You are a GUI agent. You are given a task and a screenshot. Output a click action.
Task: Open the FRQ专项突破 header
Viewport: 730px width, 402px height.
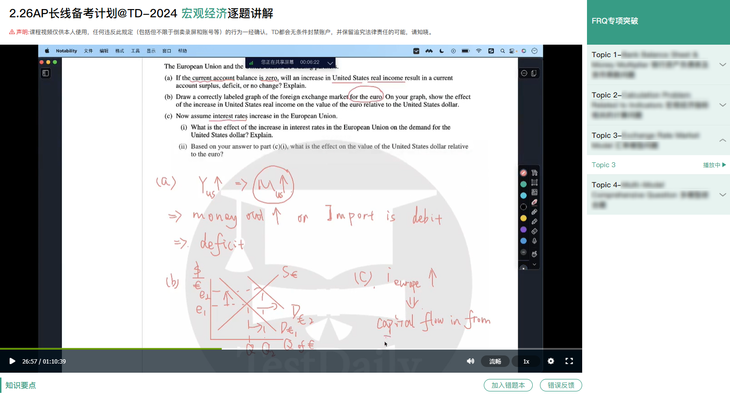pos(658,21)
